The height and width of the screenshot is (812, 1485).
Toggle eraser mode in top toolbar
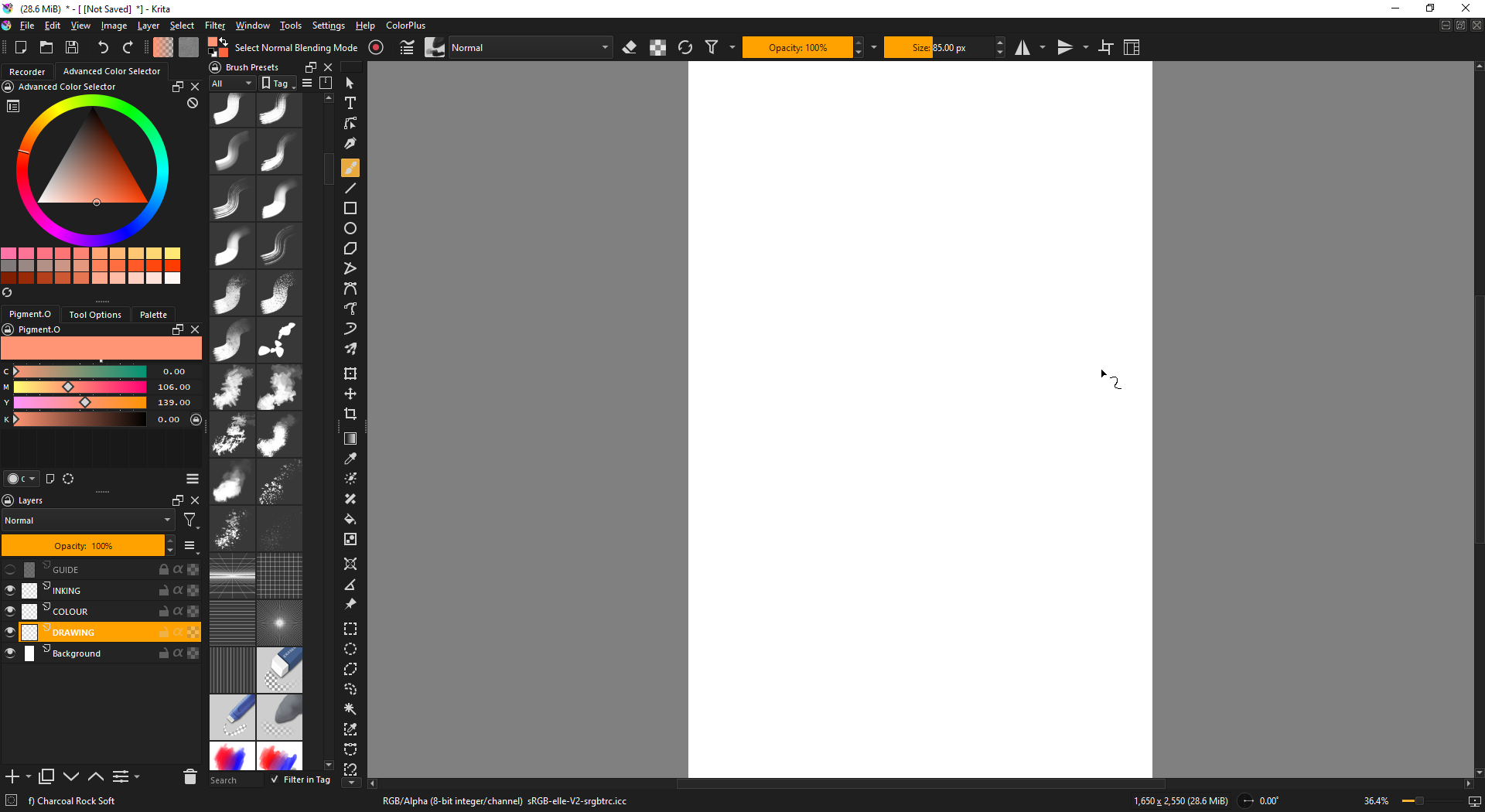630,47
